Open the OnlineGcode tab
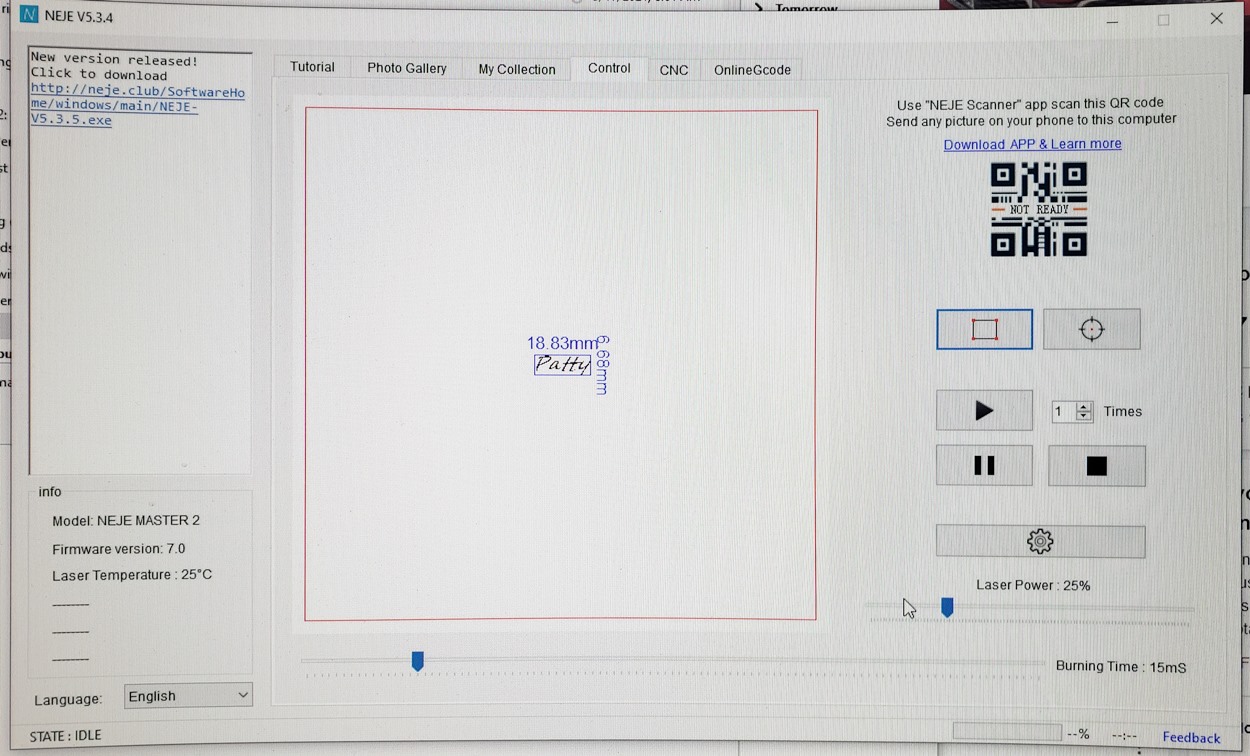Image resolution: width=1250 pixels, height=756 pixels. pyautogui.click(x=752, y=70)
